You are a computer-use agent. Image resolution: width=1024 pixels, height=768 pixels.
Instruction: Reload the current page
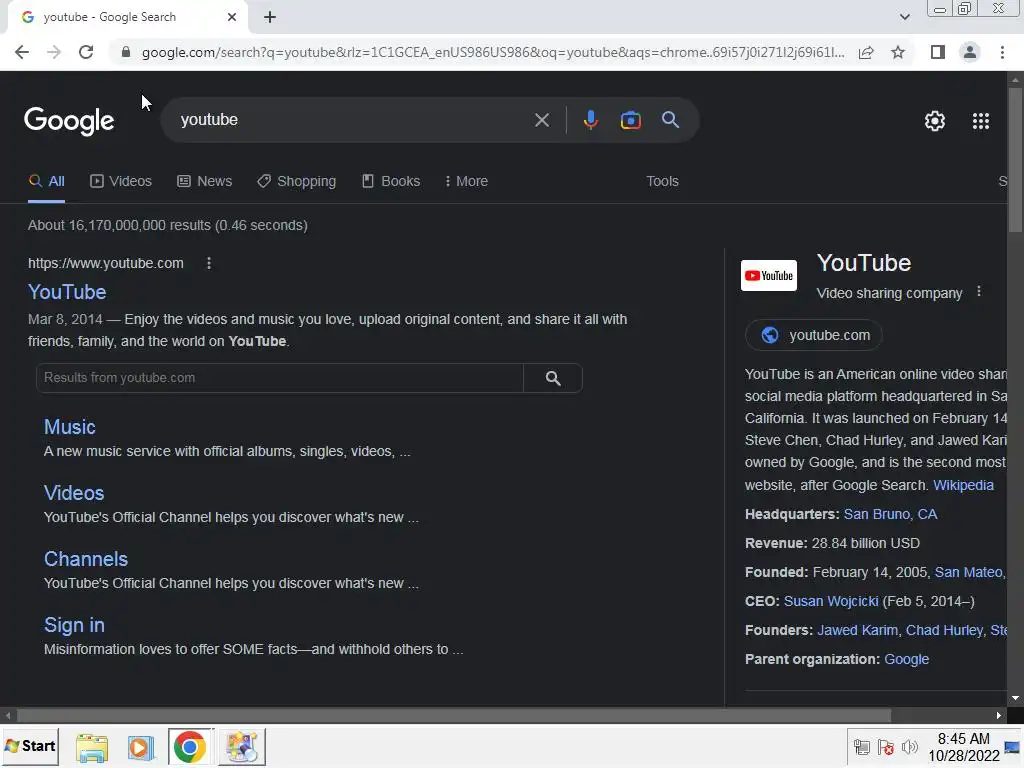tap(86, 52)
